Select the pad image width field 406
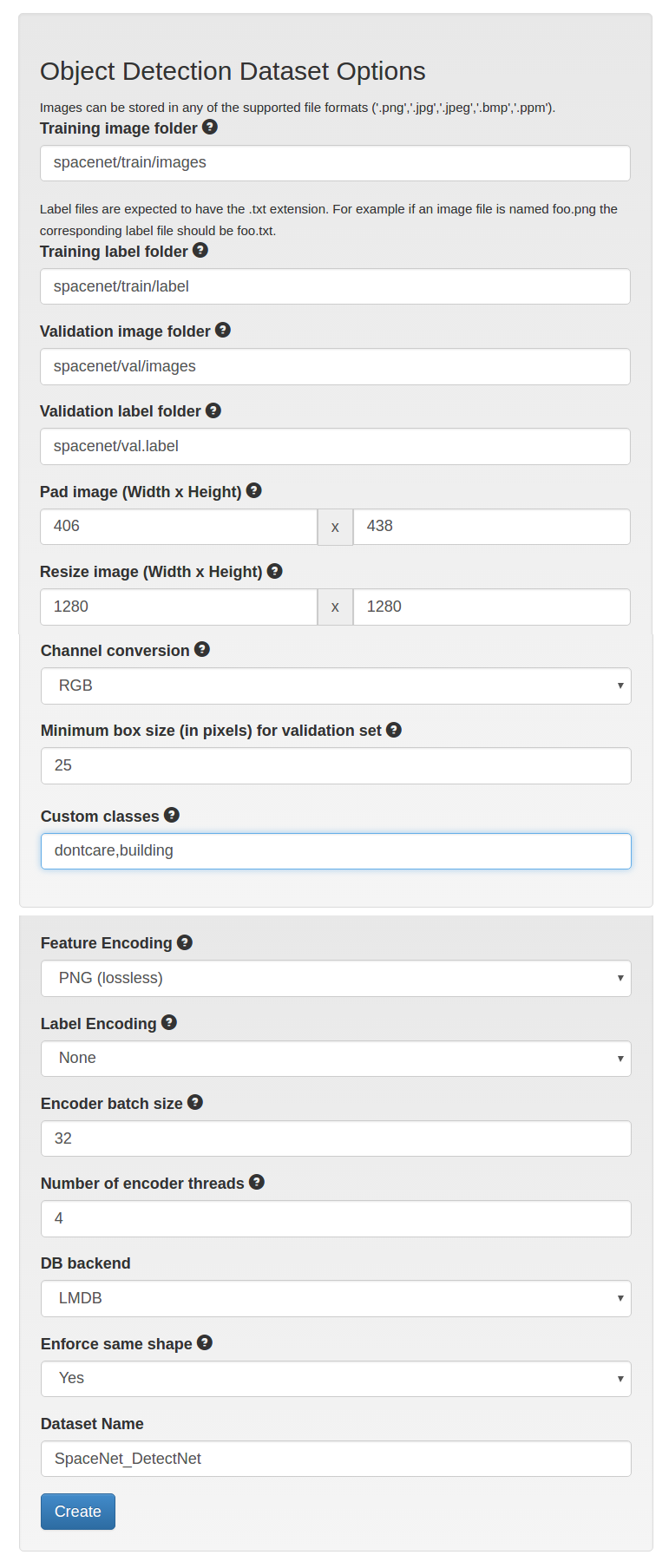The width and height of the screenshot is (669, 1568). click(179, 526)
